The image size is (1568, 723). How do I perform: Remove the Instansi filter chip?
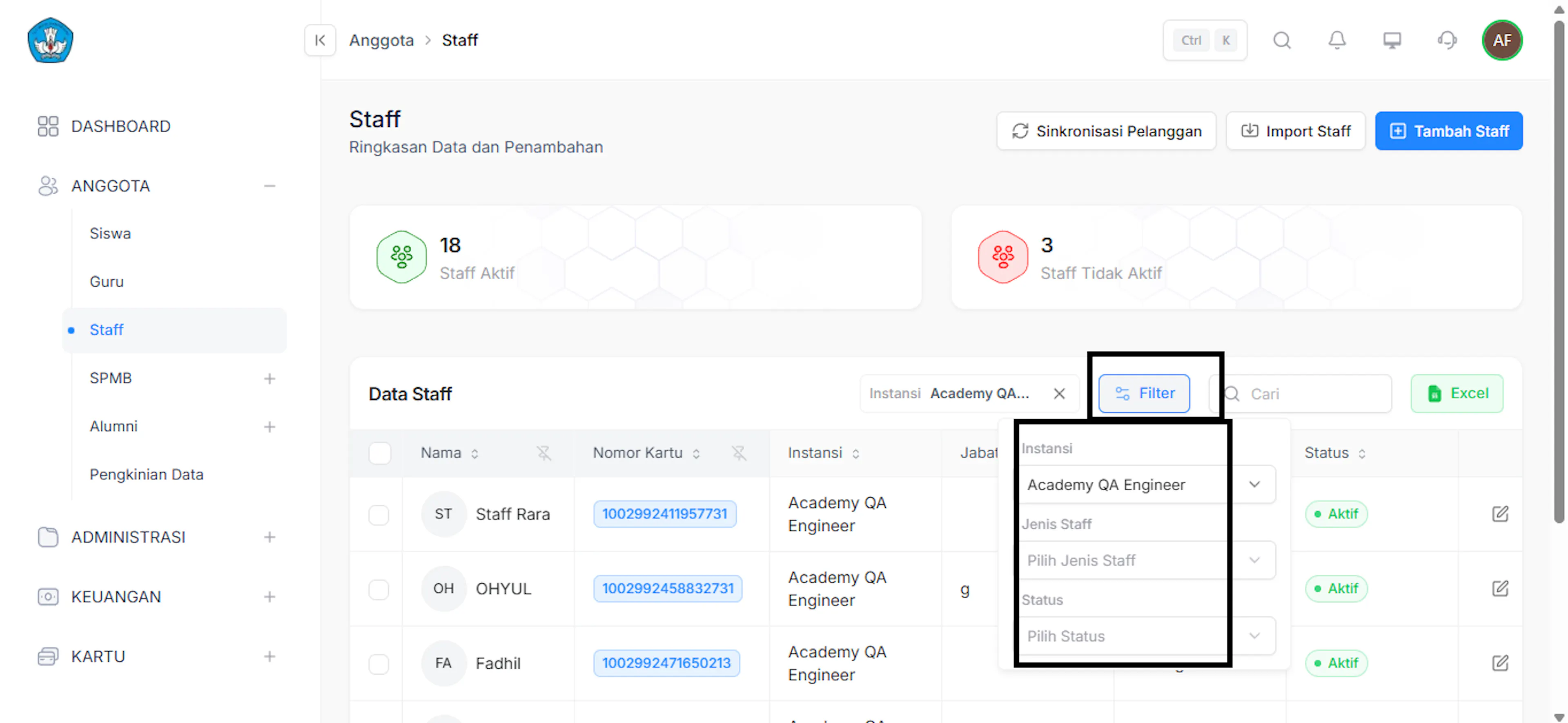(x=1059, y=394)
